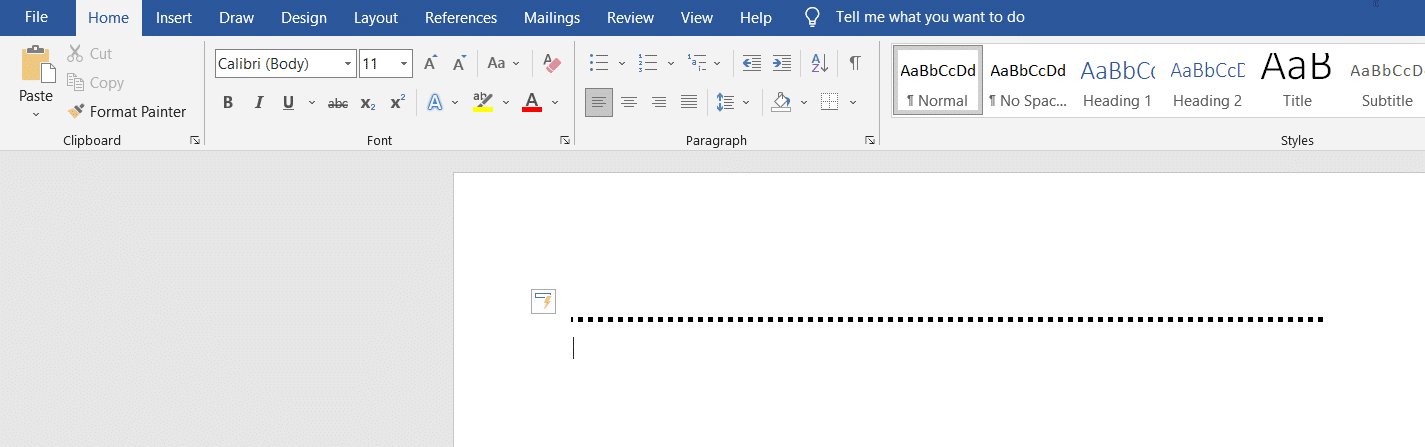Open line and paragraph spacing options
This screenshot has height=447, width=1425.
[x=726, y=102]
